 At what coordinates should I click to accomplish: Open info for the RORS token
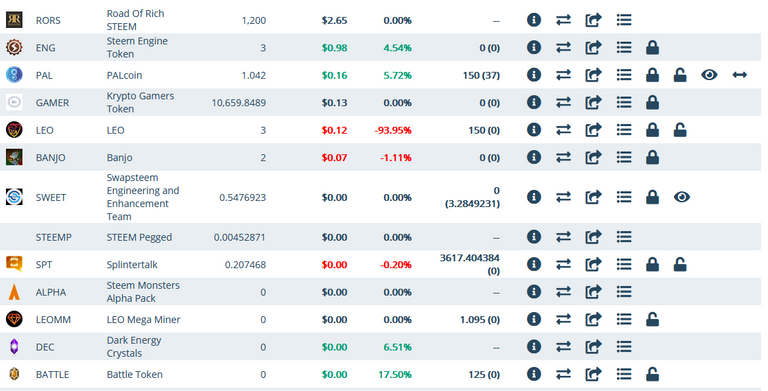coord(534,20)
